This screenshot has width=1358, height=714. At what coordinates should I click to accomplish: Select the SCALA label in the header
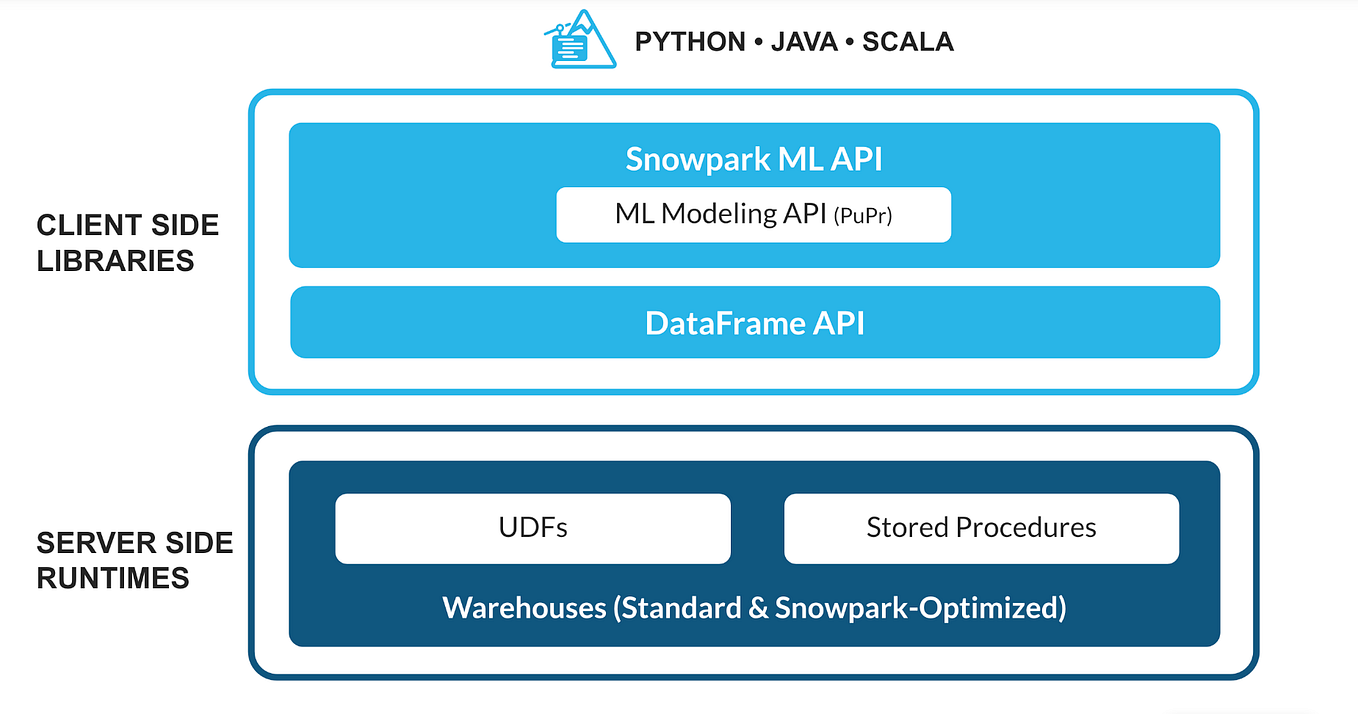907,41
